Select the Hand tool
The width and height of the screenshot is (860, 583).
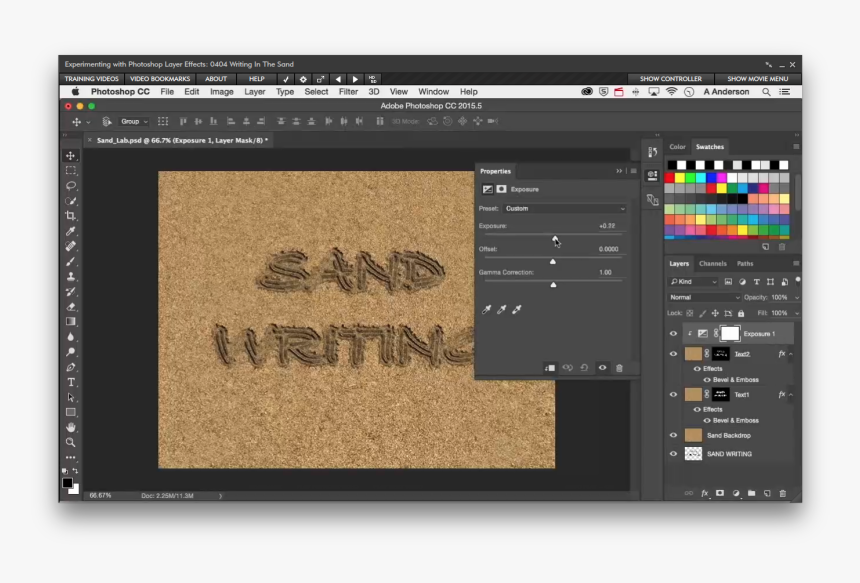71,427
